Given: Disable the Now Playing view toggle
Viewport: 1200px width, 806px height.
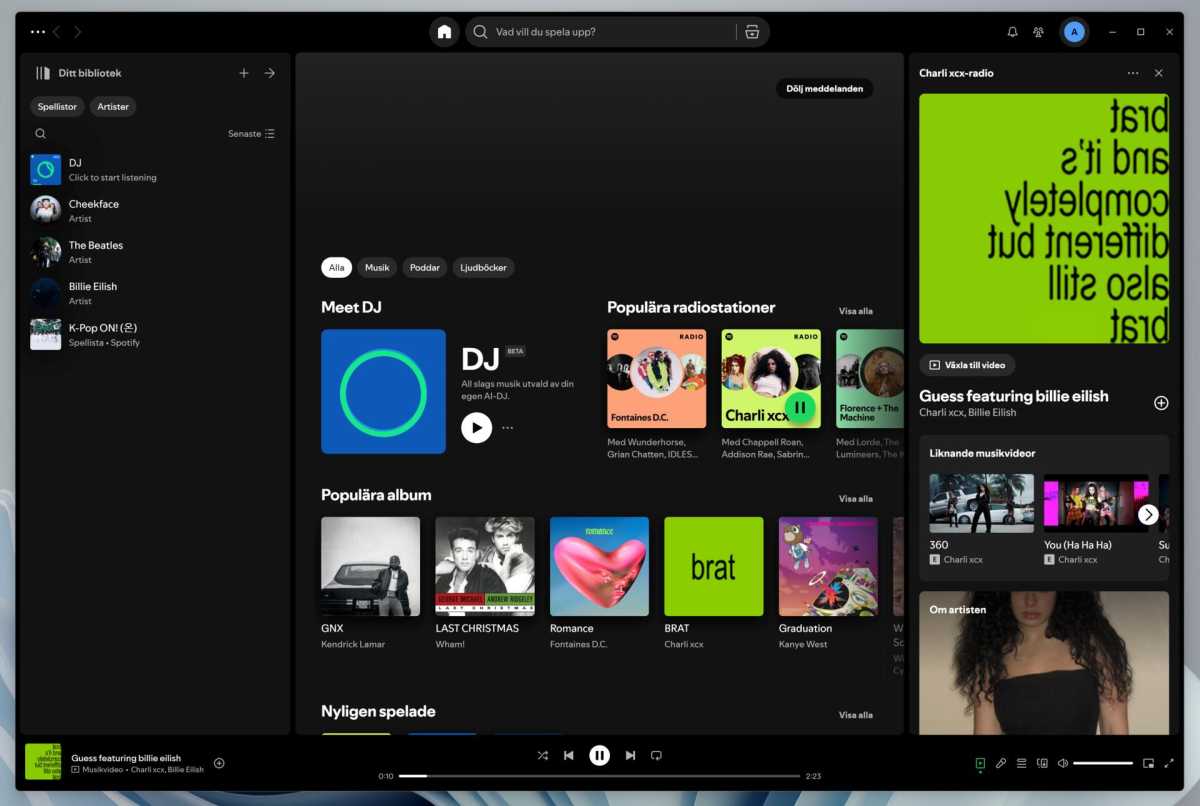Looking at the screenshot, I should pyautogui.click(x=980, y=763).
